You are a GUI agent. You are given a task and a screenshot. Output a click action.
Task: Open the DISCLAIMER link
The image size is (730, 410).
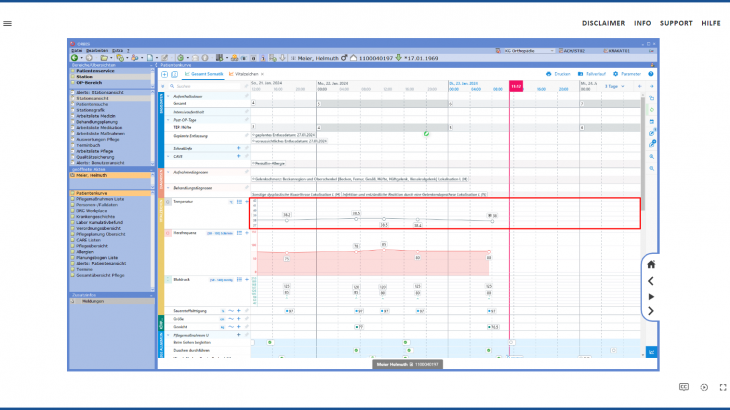[603, 22]
